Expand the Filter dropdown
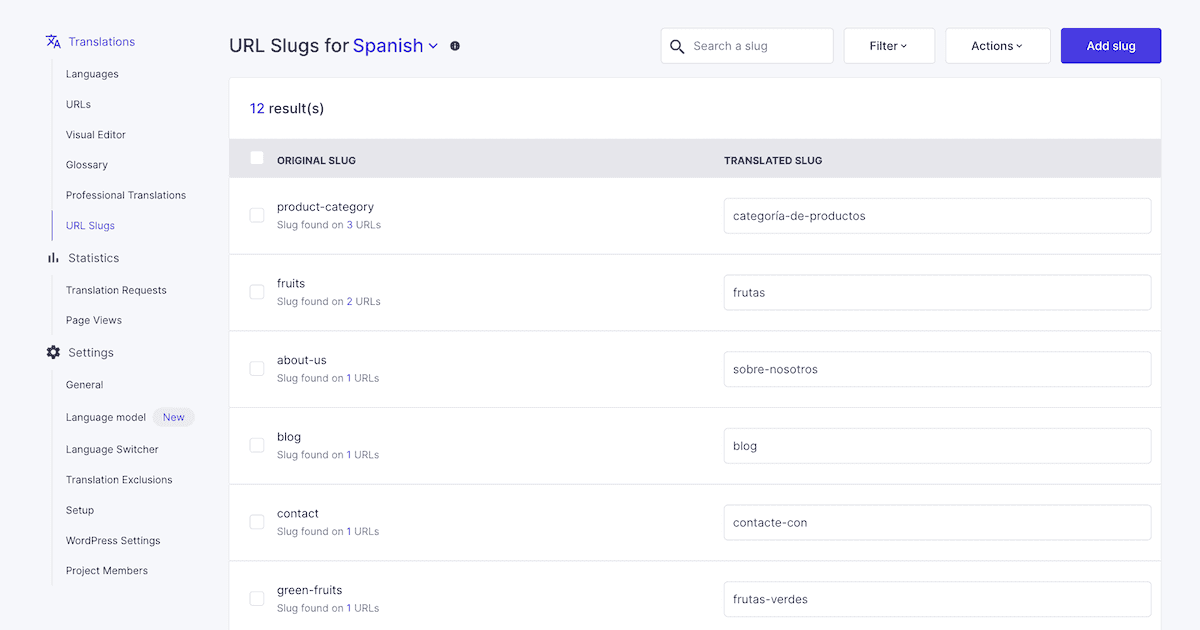This screenshot has width=1200, height=630. [889, 46]
